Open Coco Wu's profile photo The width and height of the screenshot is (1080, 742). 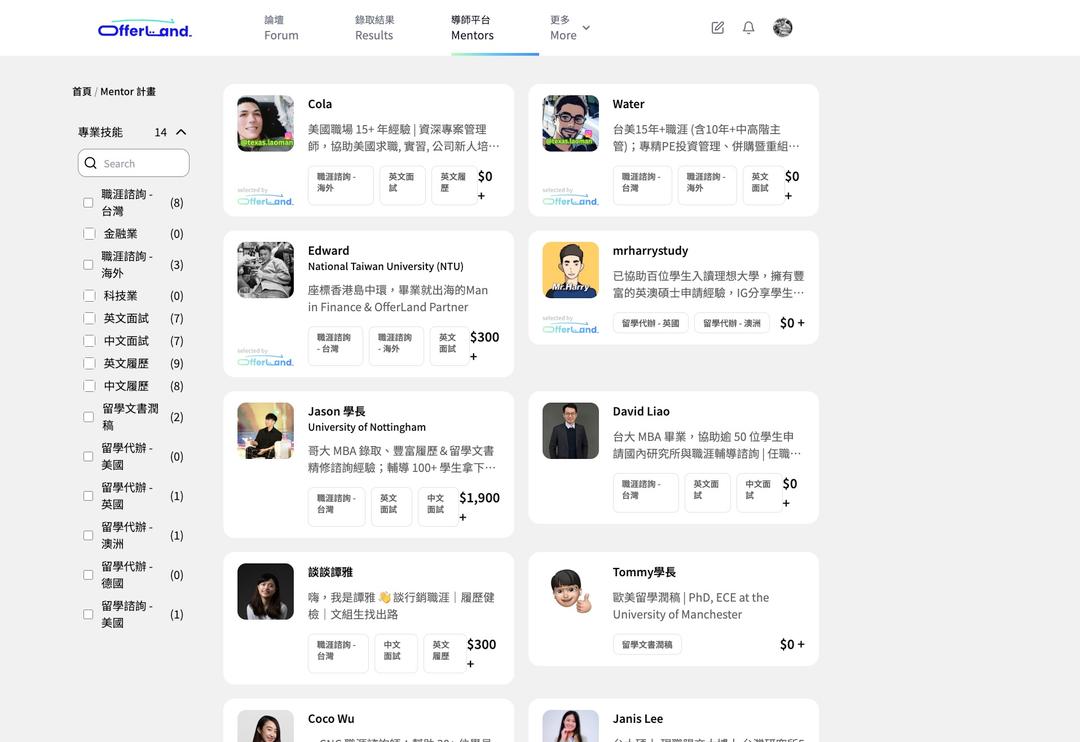(265, 726)
